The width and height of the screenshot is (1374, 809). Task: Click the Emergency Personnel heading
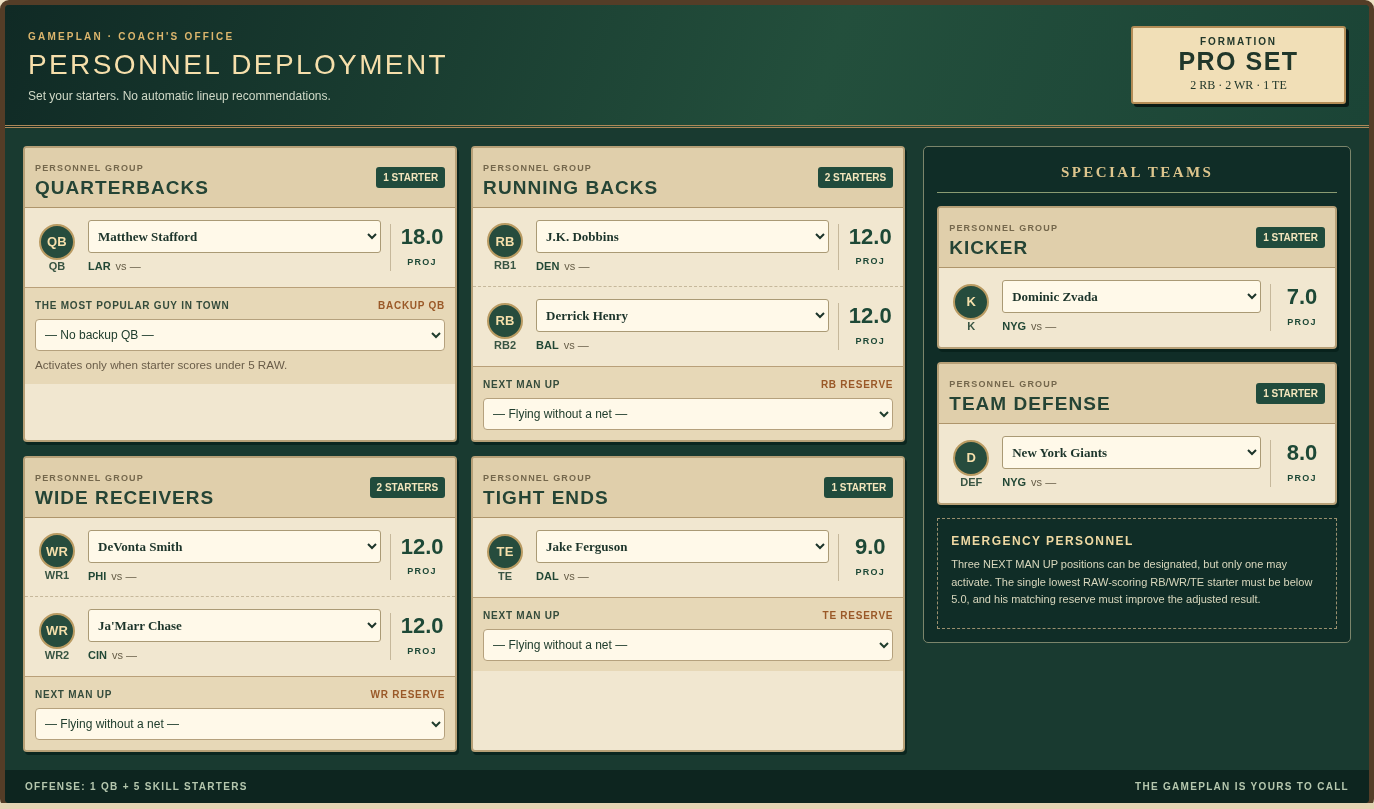[1042, 541]
